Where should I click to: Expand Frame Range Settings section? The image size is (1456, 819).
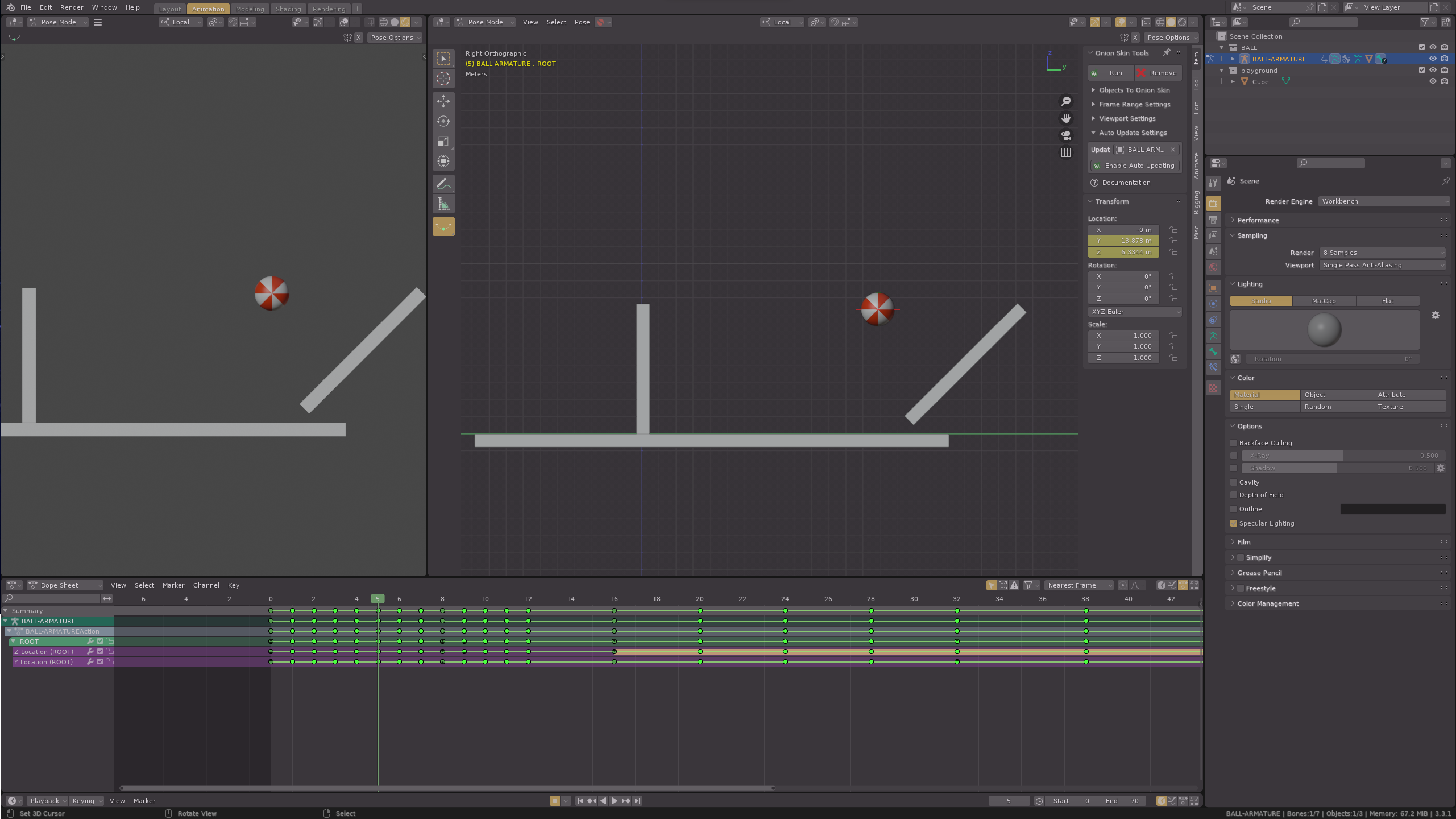pyautogui.click(x=1134, y=104)
